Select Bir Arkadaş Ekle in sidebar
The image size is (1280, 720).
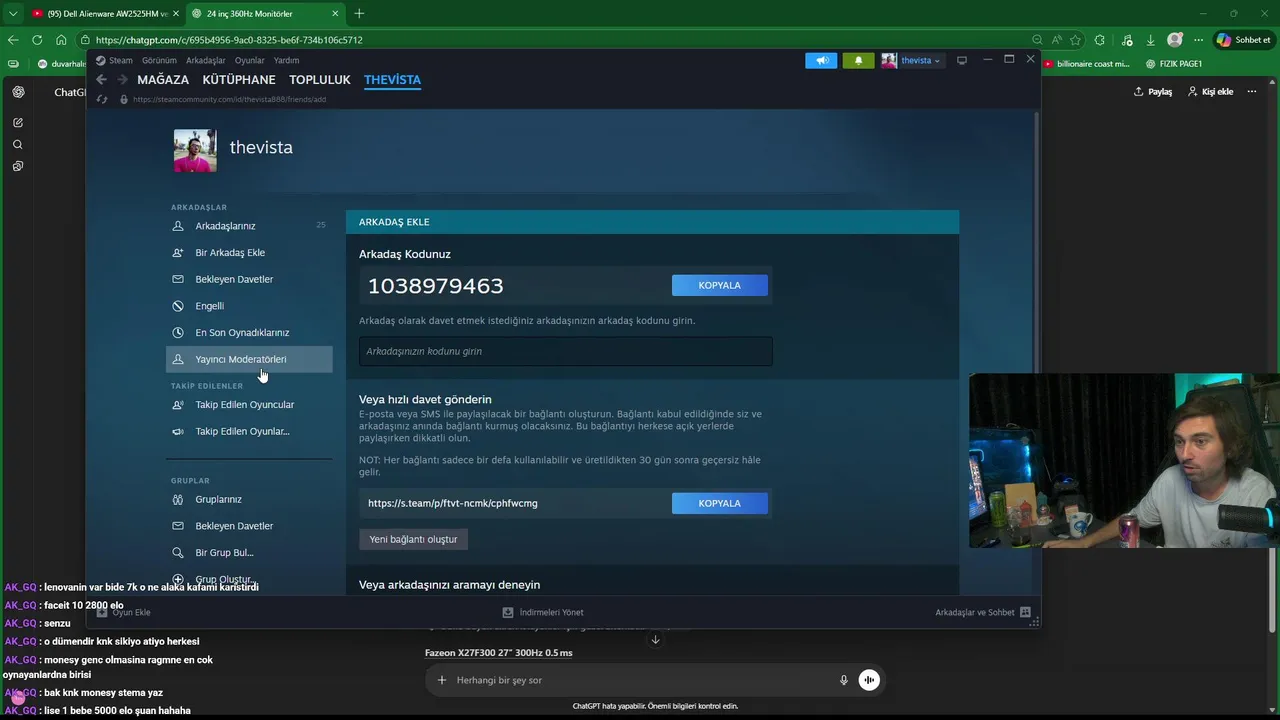click(230, 253)
